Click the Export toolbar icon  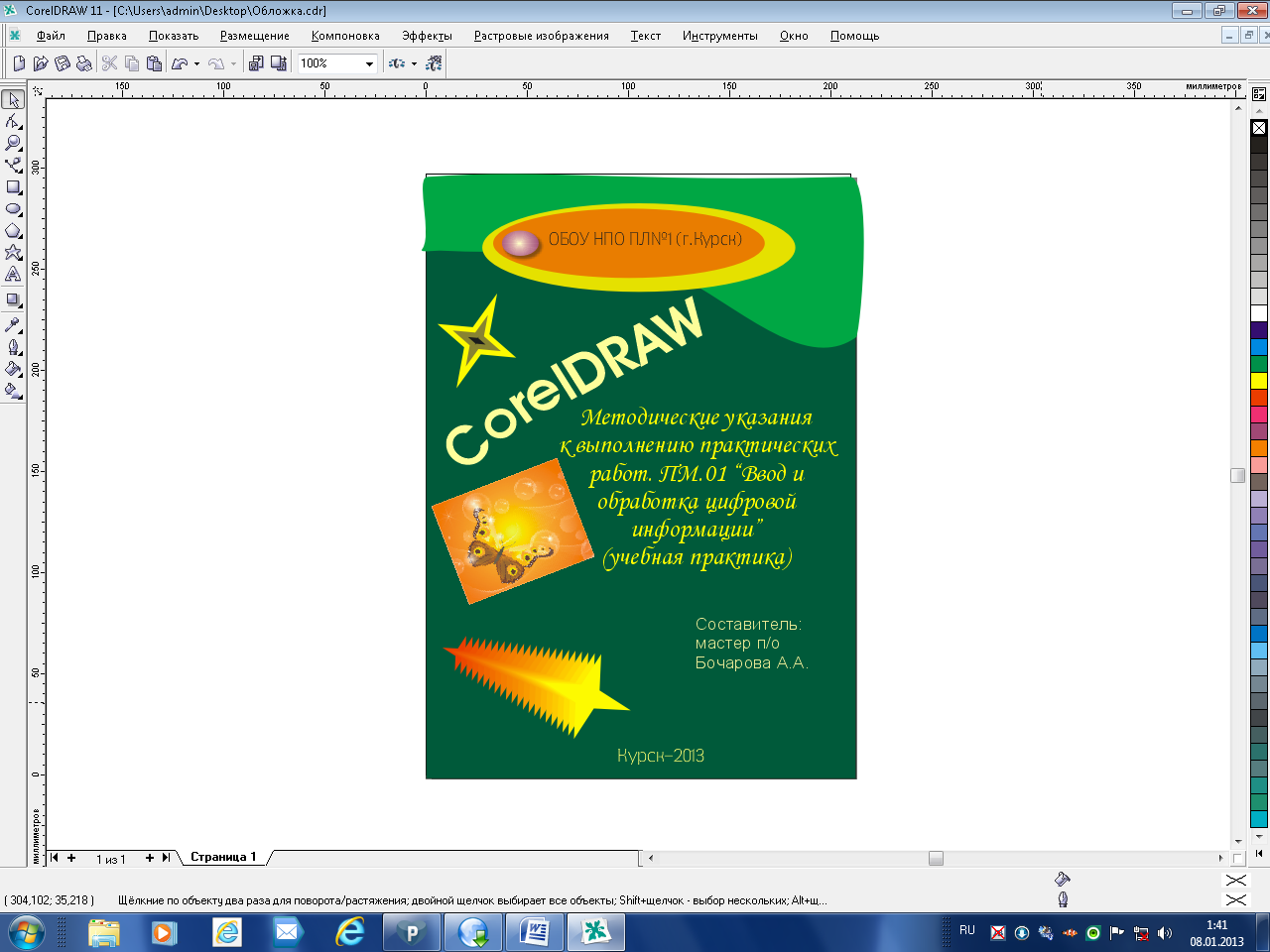(279, 63)
